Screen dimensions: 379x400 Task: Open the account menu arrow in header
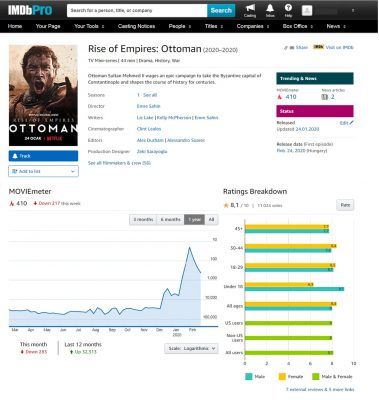(x=353, y=10)
